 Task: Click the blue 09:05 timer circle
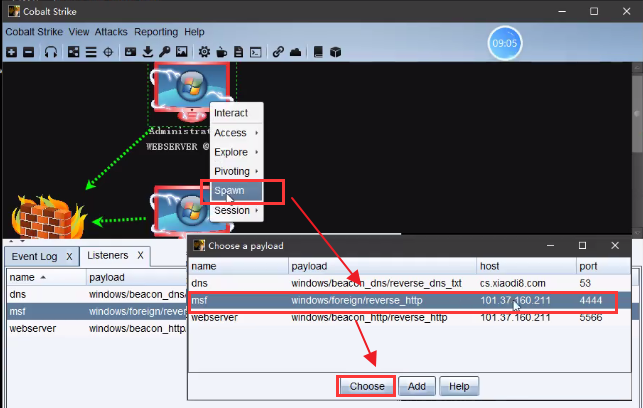point(504,44)
